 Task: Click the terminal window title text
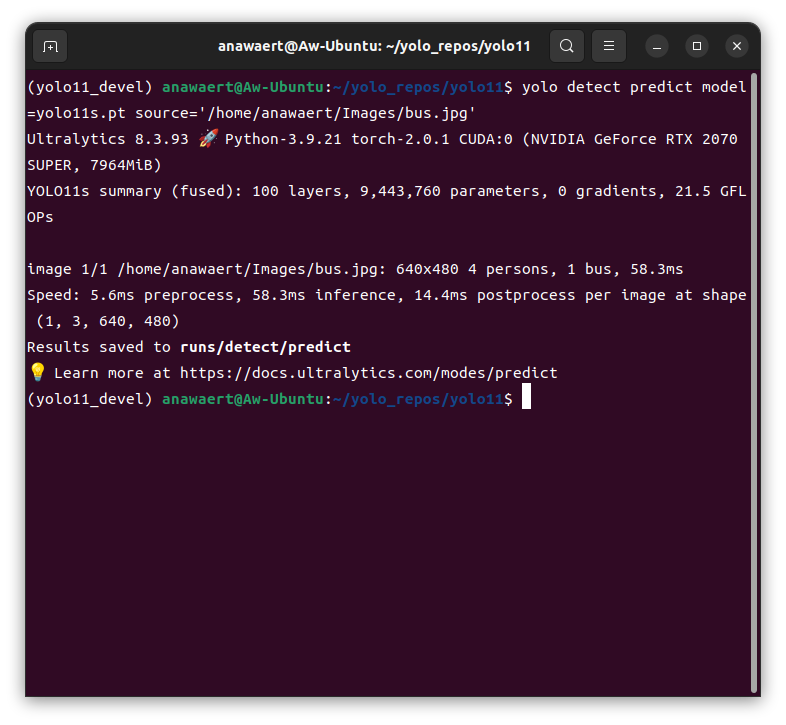(x=374, y=46)
